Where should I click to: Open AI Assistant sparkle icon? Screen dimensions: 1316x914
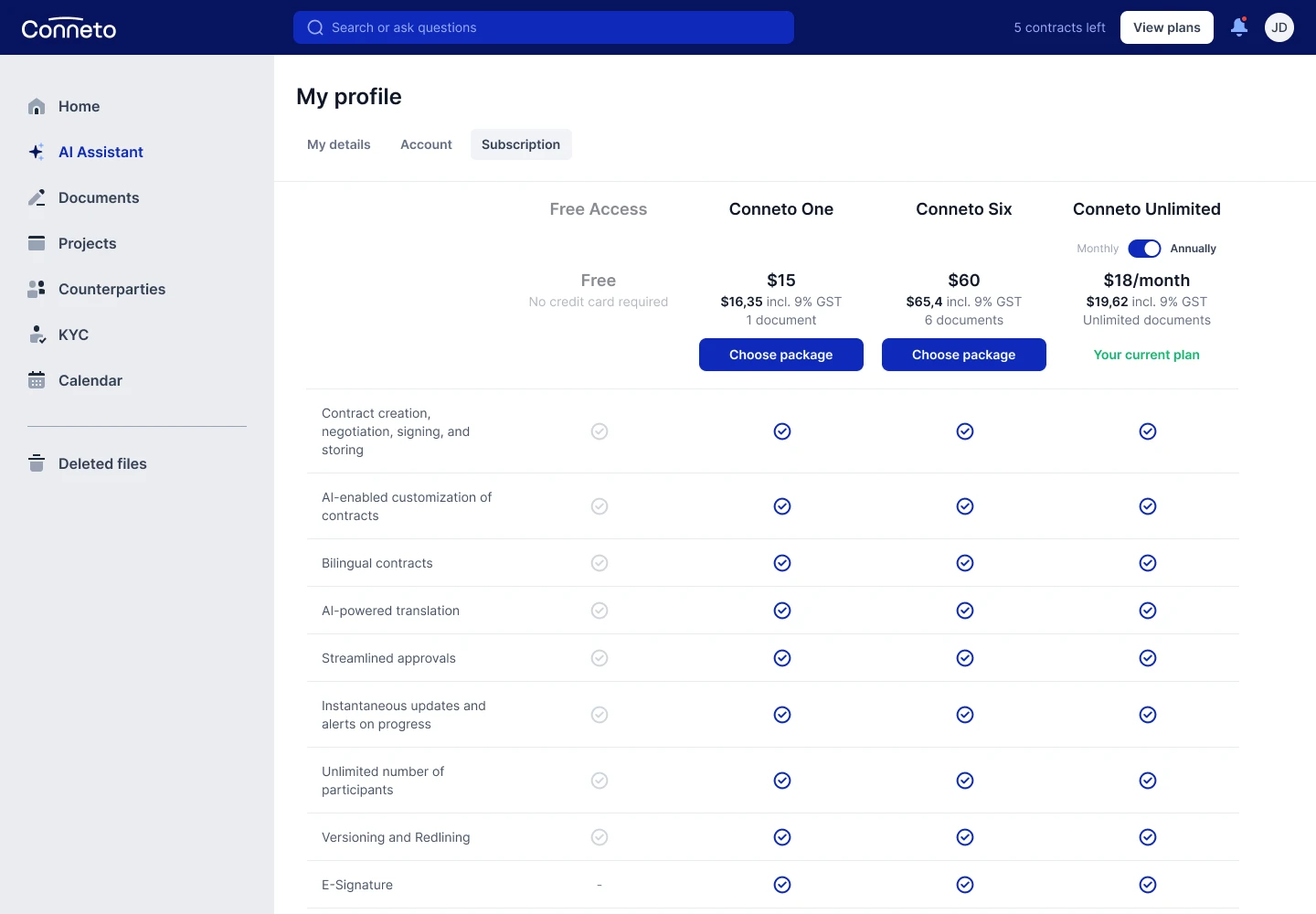(x=37, y=152)
